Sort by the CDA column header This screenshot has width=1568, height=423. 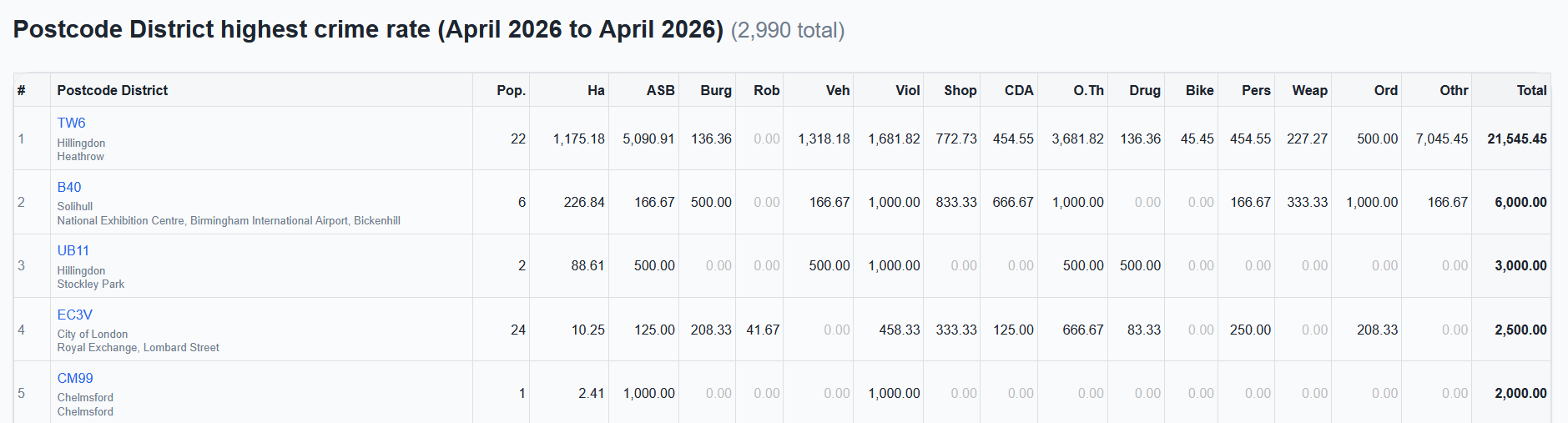1019,90
